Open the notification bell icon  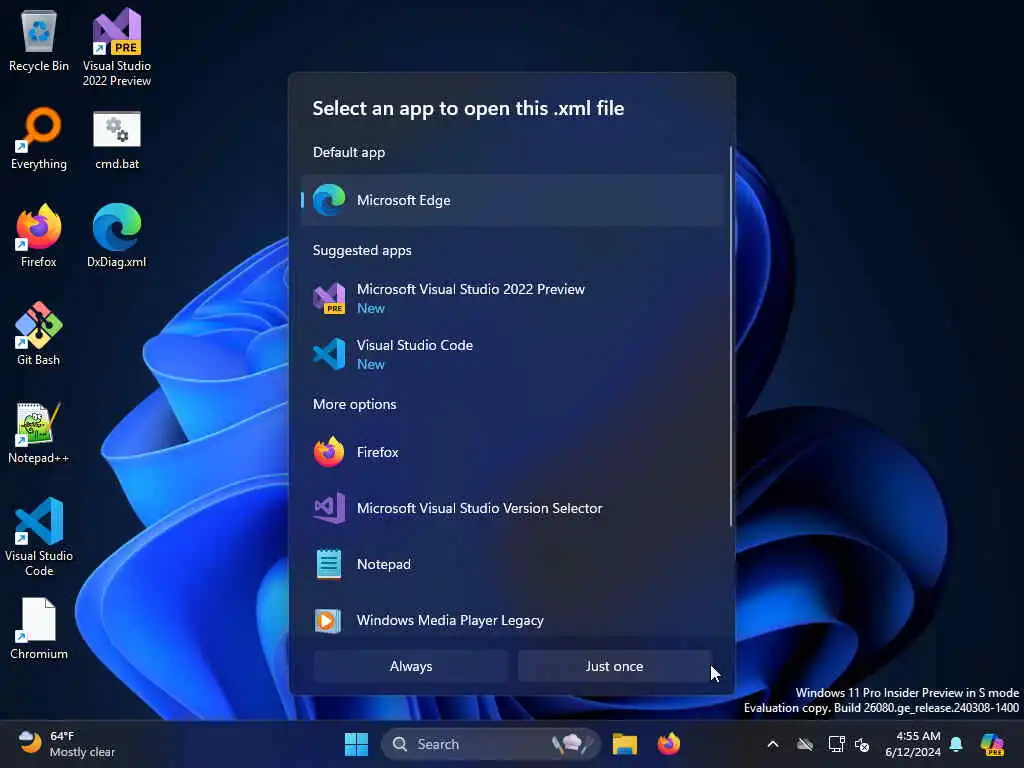(956, 744)
